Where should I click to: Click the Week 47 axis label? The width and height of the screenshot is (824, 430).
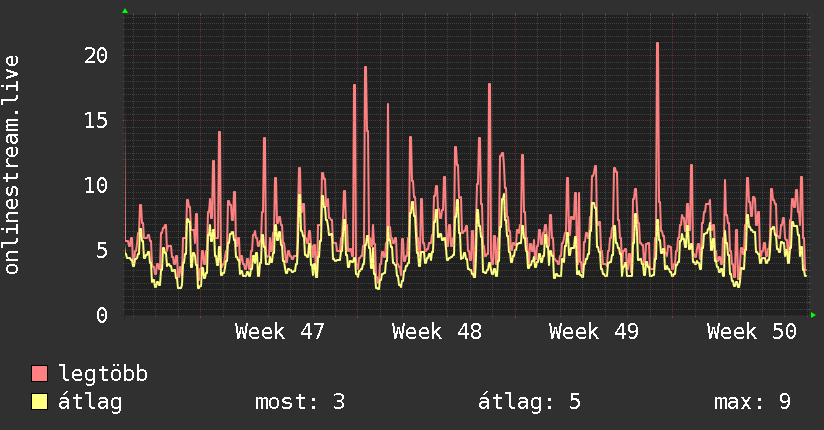(280, 332)
